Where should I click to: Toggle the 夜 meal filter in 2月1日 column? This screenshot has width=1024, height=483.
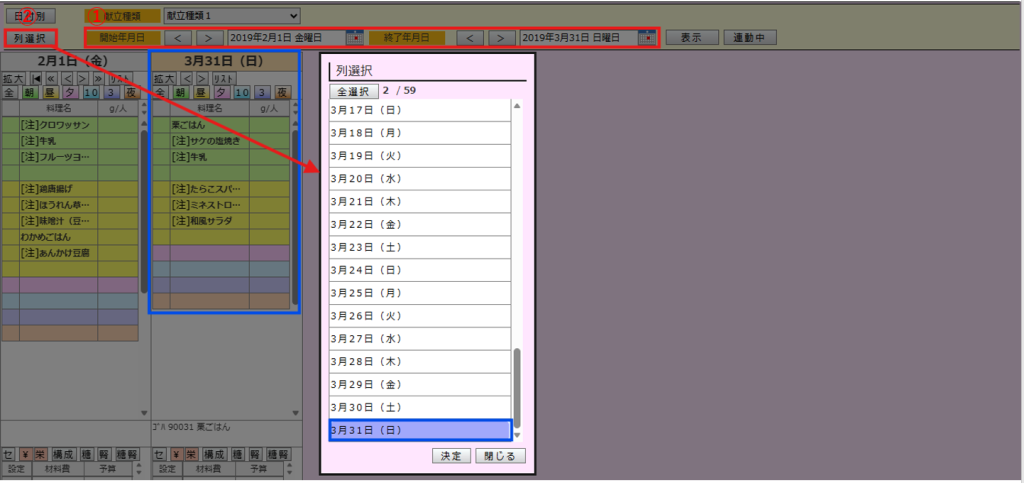131,92
